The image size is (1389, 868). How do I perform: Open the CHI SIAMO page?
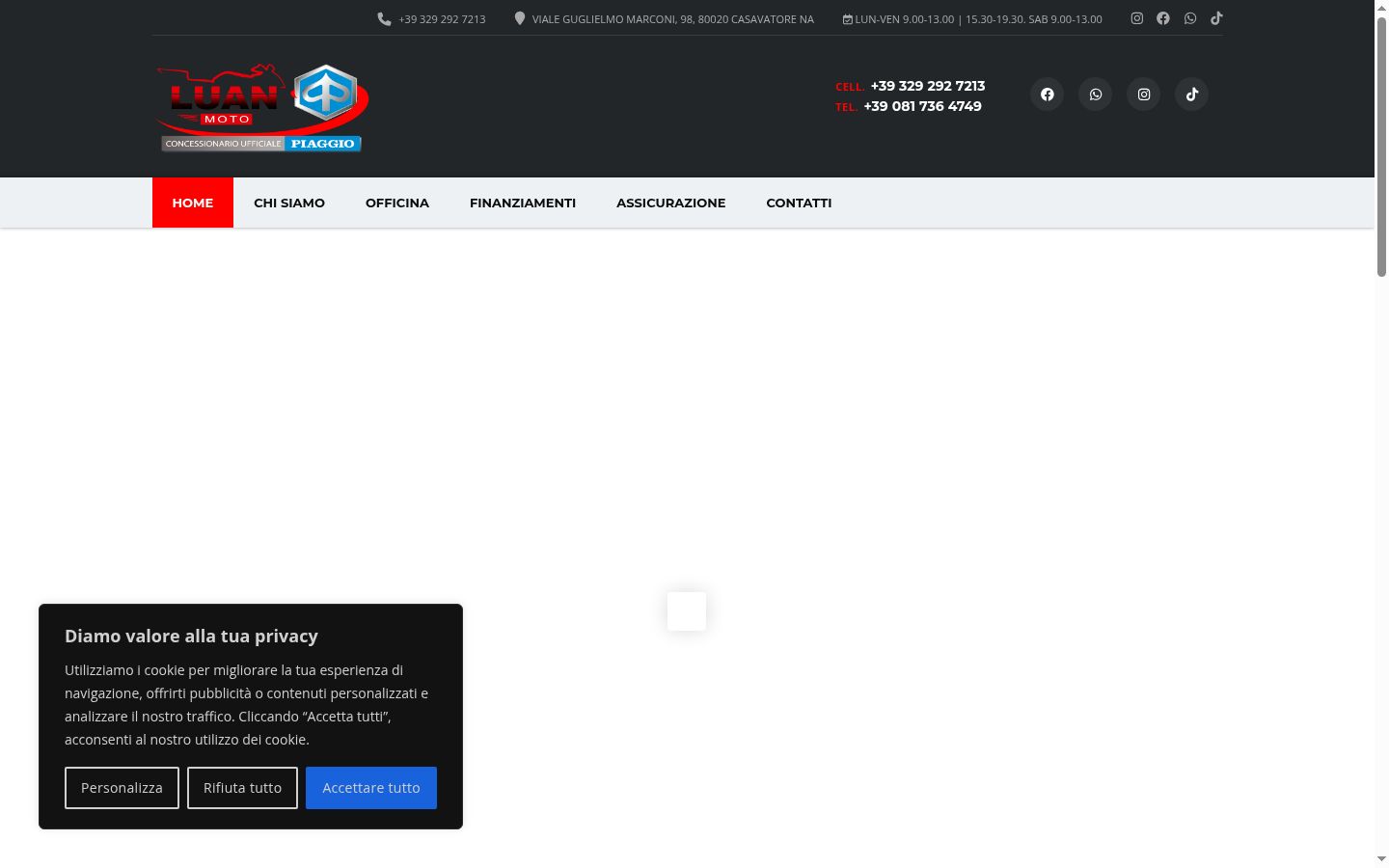point(289,203)
